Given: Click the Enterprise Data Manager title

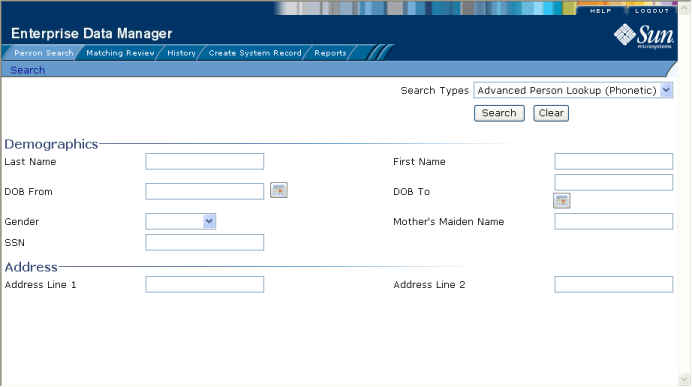Looking at the screenshot, I should click(91, 34).
